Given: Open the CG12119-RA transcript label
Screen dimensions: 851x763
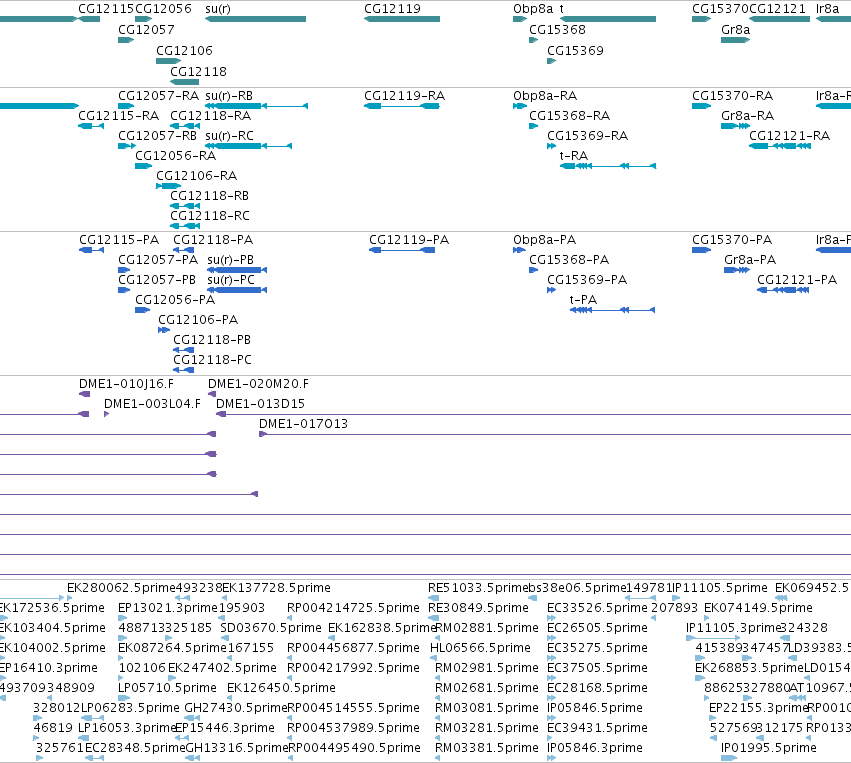Looking at the screenshot, I should (404, 96).
